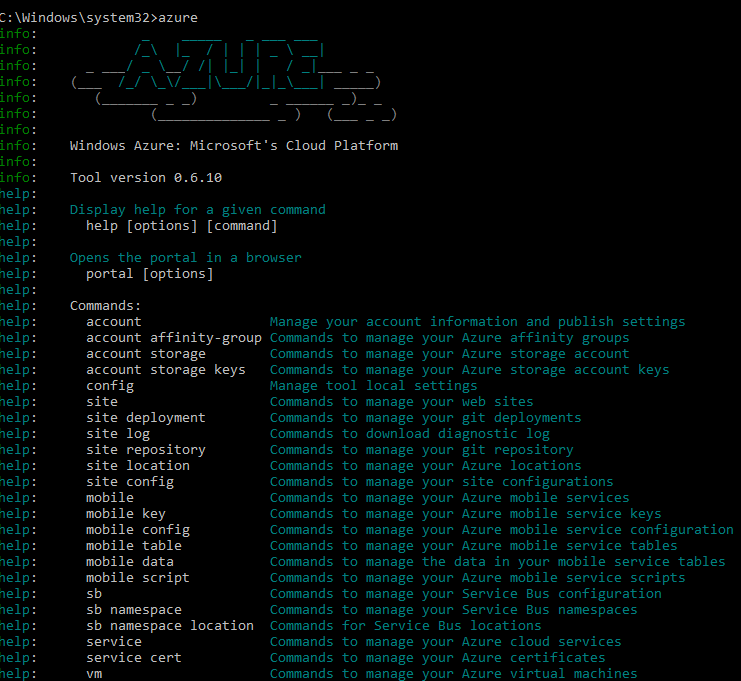Click 'Commands to manage your web sites'

pyautogui.click(x=401, y=402)
